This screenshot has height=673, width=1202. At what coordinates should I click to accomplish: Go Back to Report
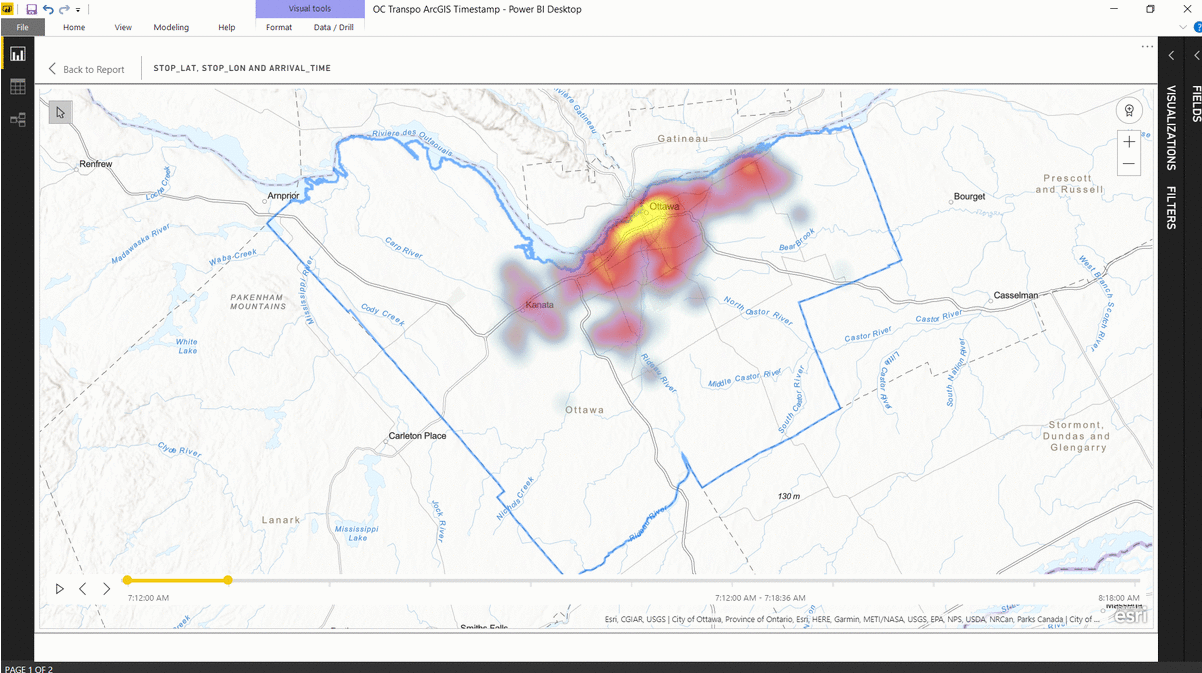[x=86, y=69]
